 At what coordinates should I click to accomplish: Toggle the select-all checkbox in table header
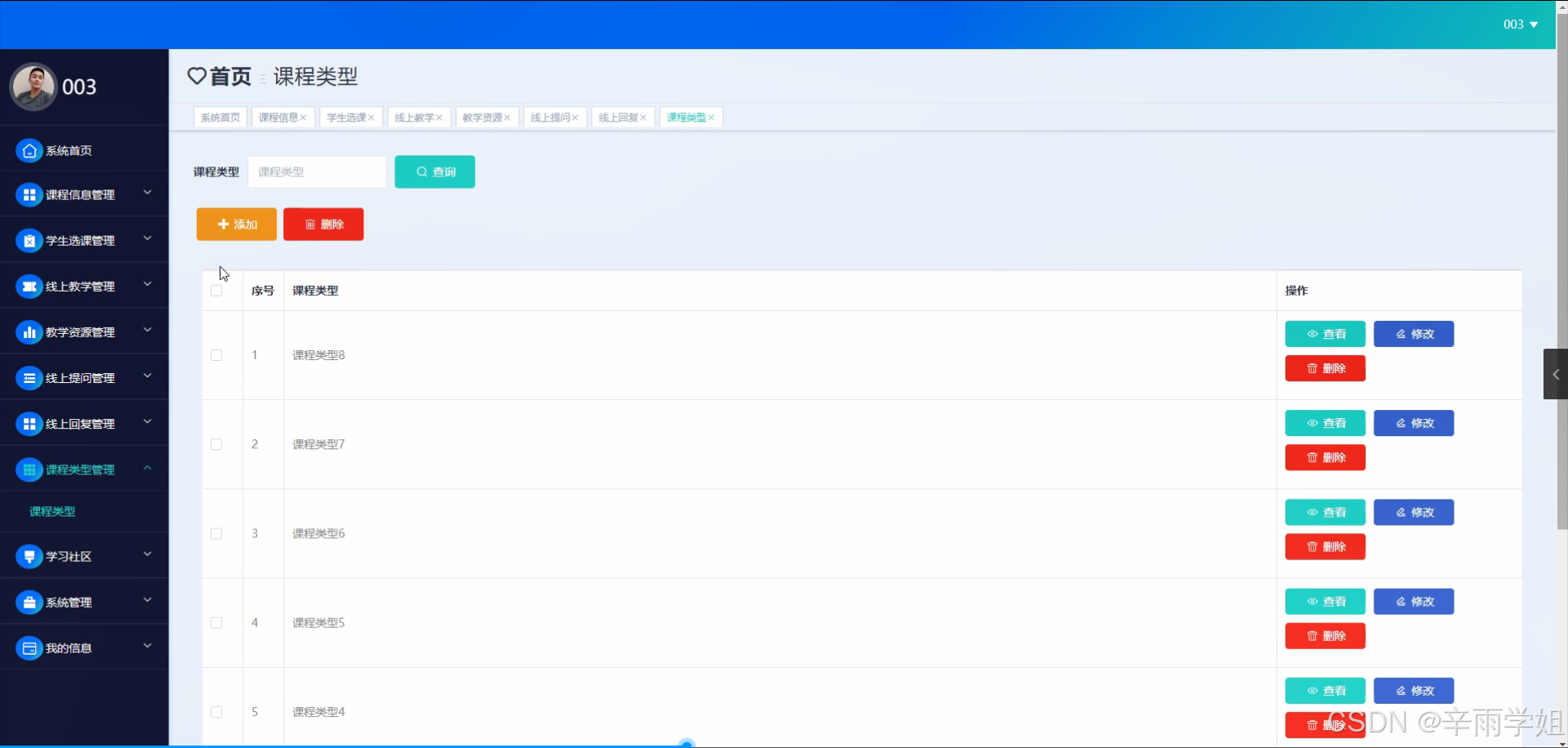pyautogui.click(x=216, y=291)
